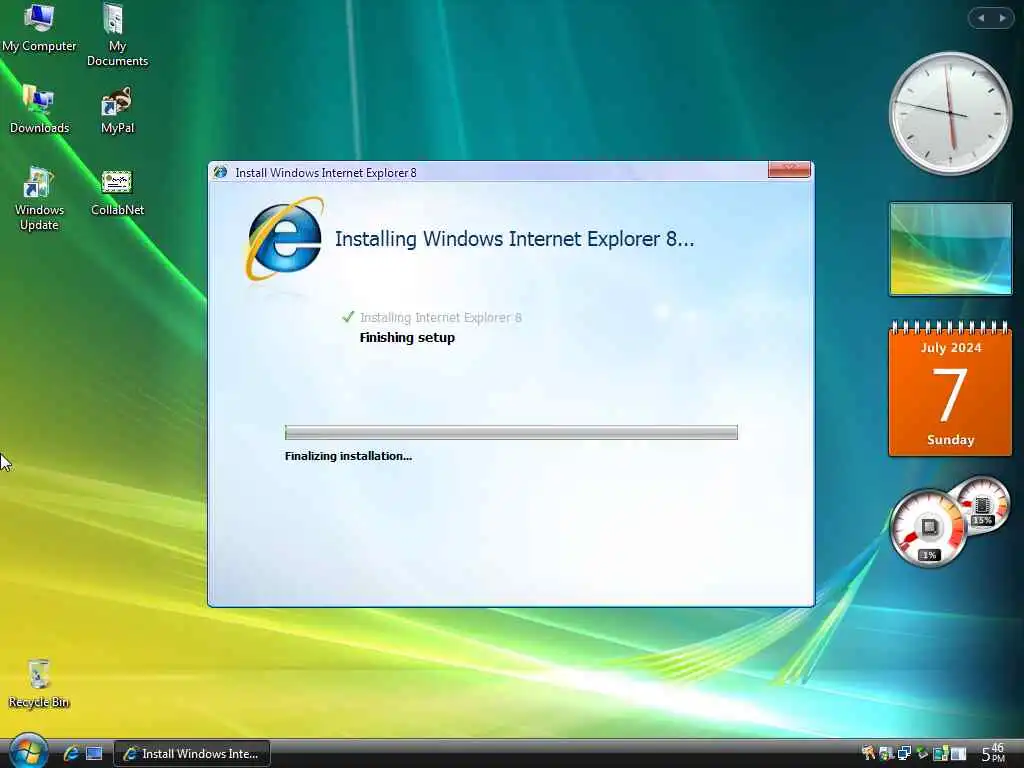
Task: Click the installation progress bar
Action: 511,432
